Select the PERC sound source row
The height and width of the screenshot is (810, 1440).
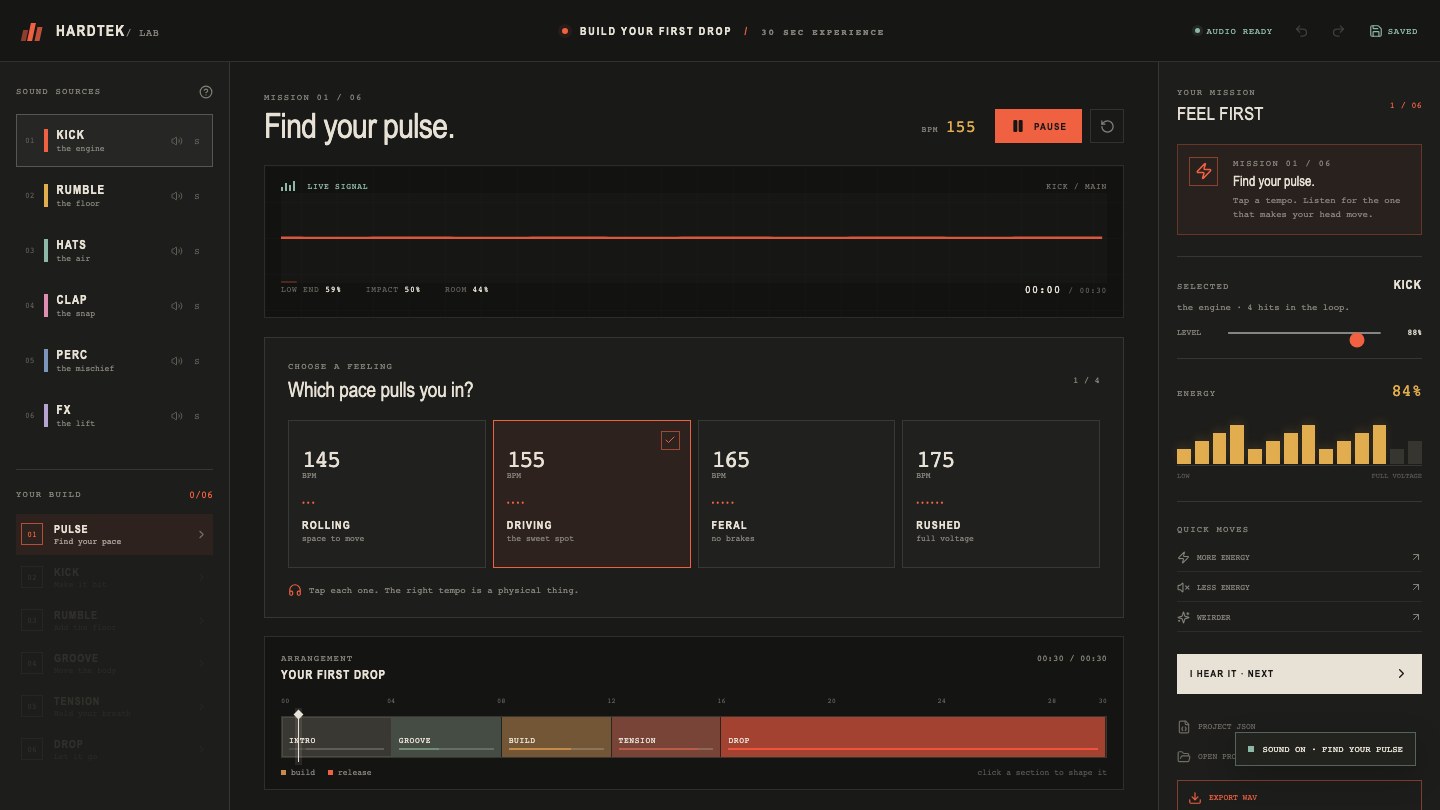coord(114,361)
